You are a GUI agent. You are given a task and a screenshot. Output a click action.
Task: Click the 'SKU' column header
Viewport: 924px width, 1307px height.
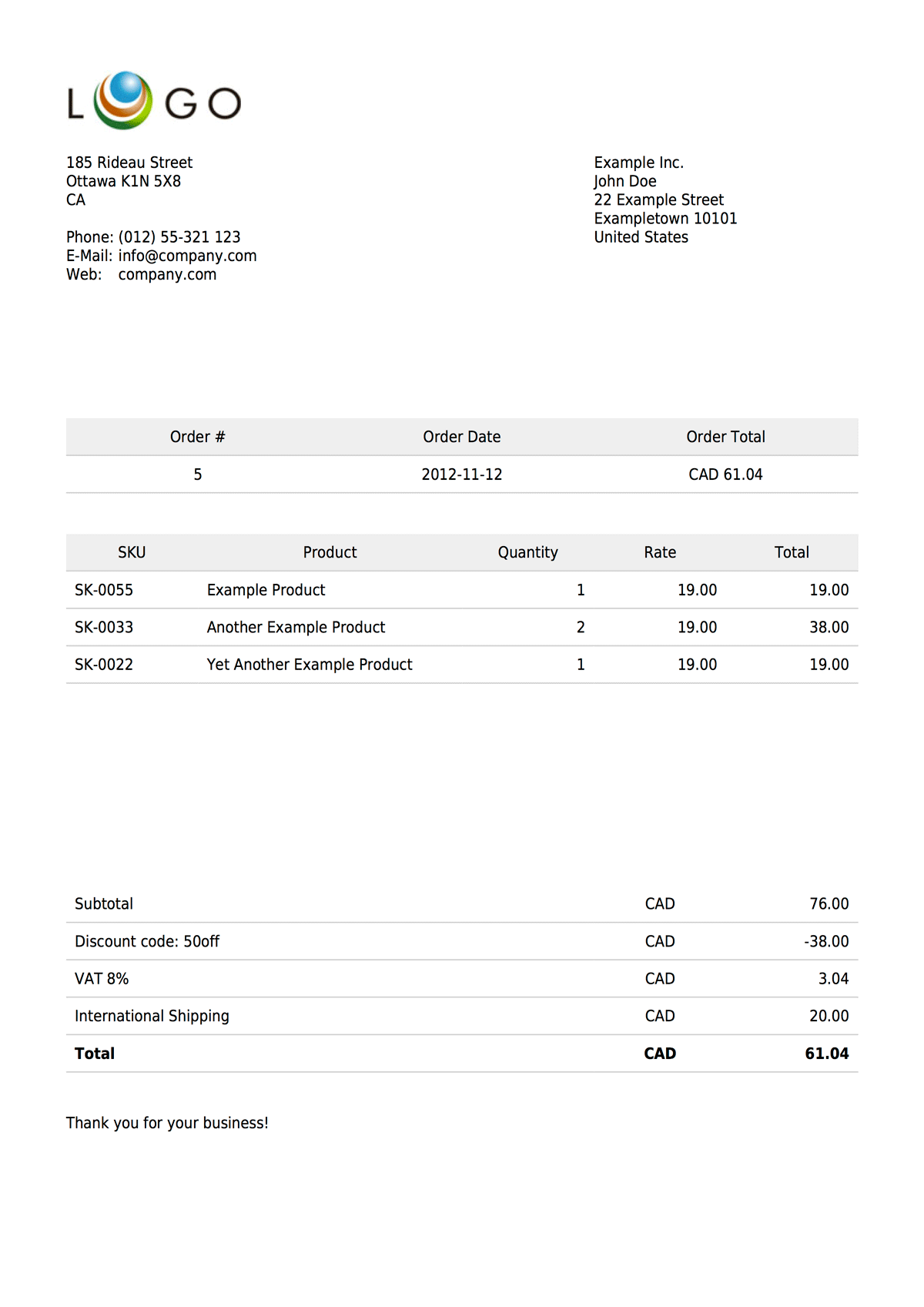[132, 552]
